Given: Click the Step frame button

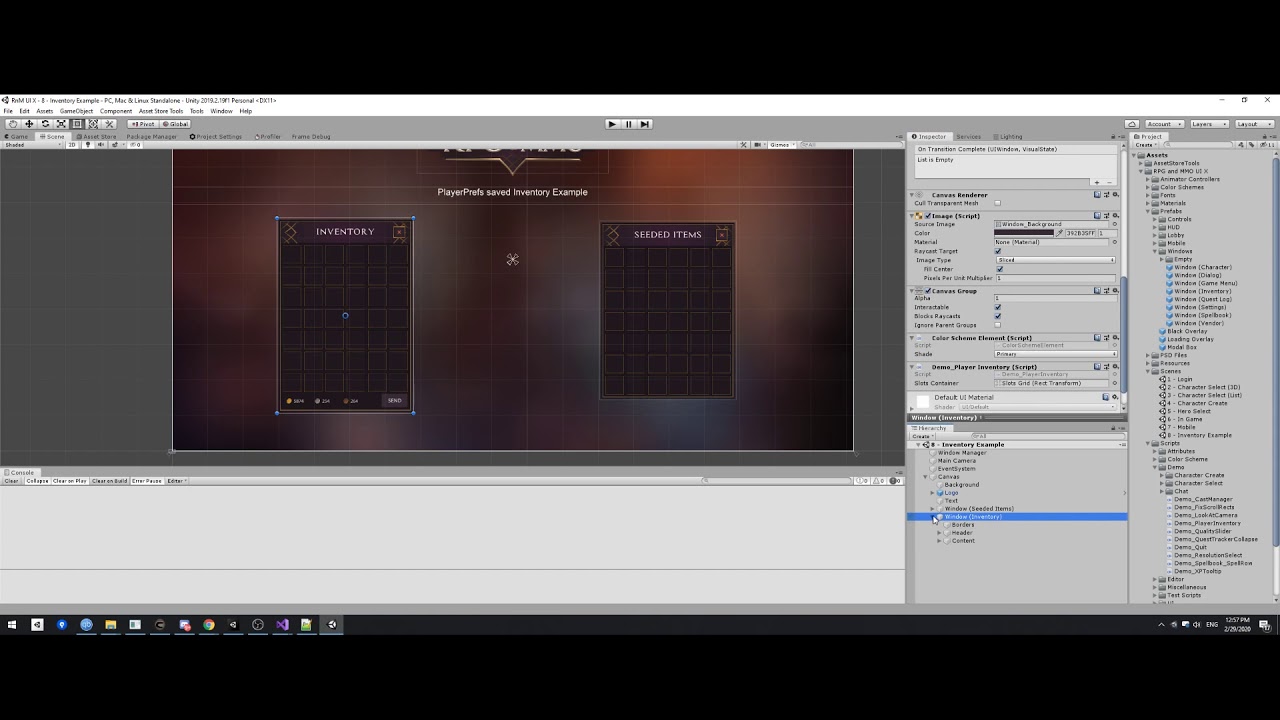Looking at the screenshot, I should (x=645, y=124).
